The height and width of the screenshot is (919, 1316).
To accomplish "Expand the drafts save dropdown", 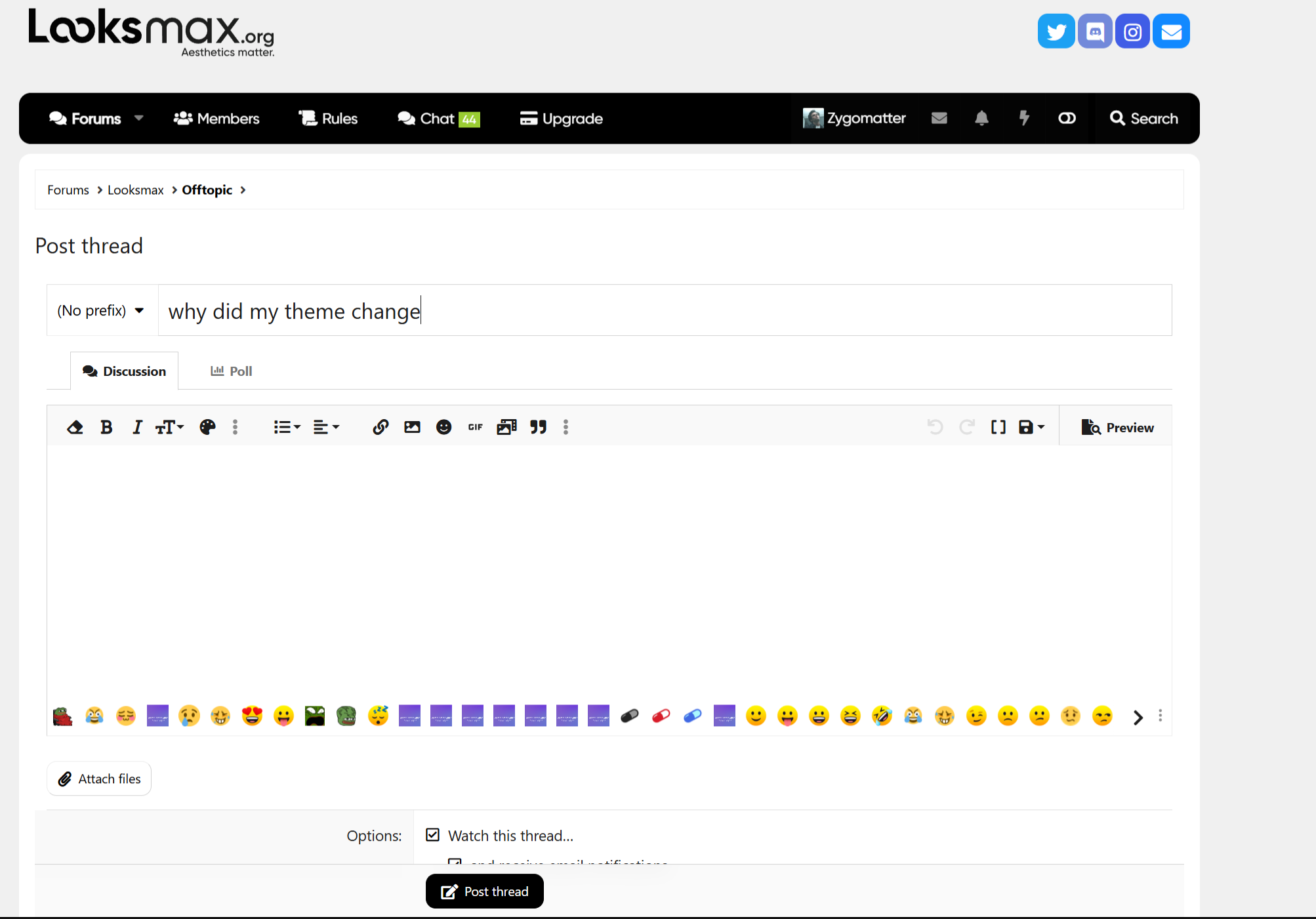I will [1031, 428].
